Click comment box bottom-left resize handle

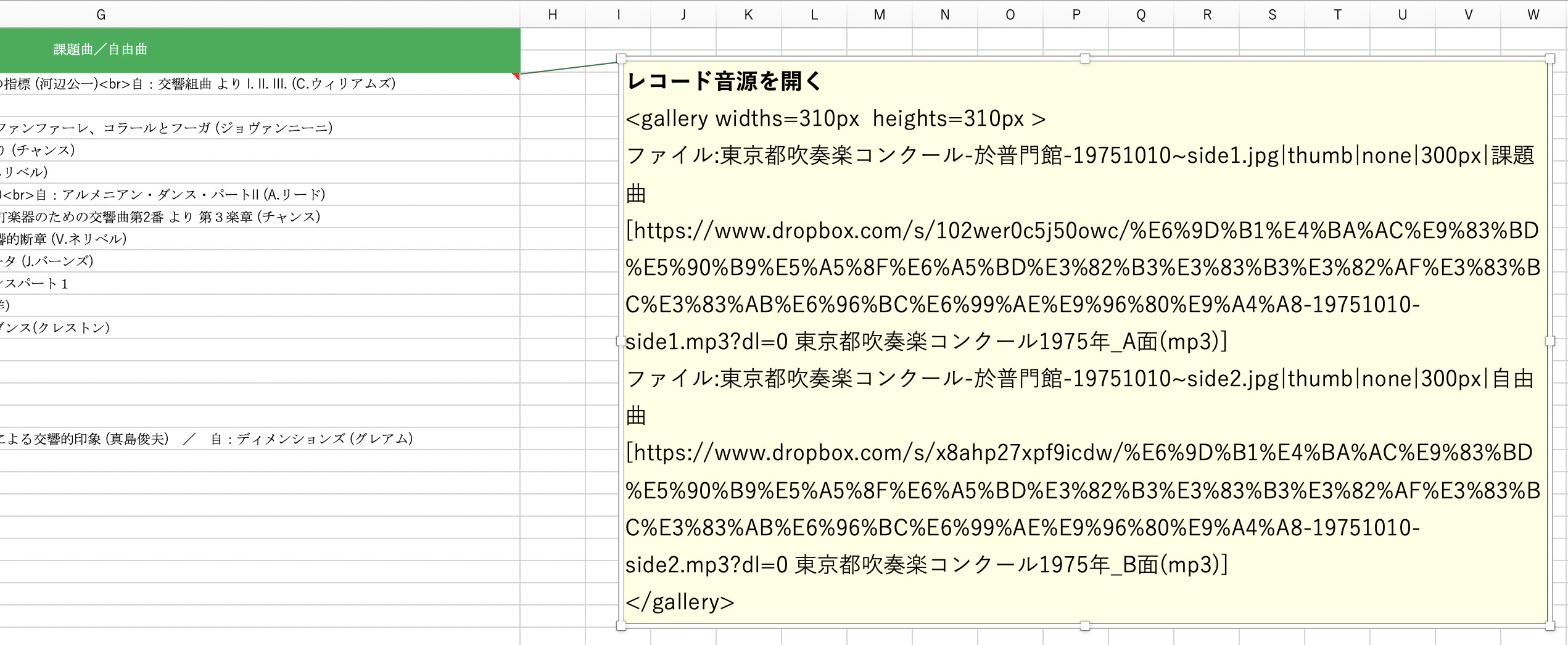point(621,626)
